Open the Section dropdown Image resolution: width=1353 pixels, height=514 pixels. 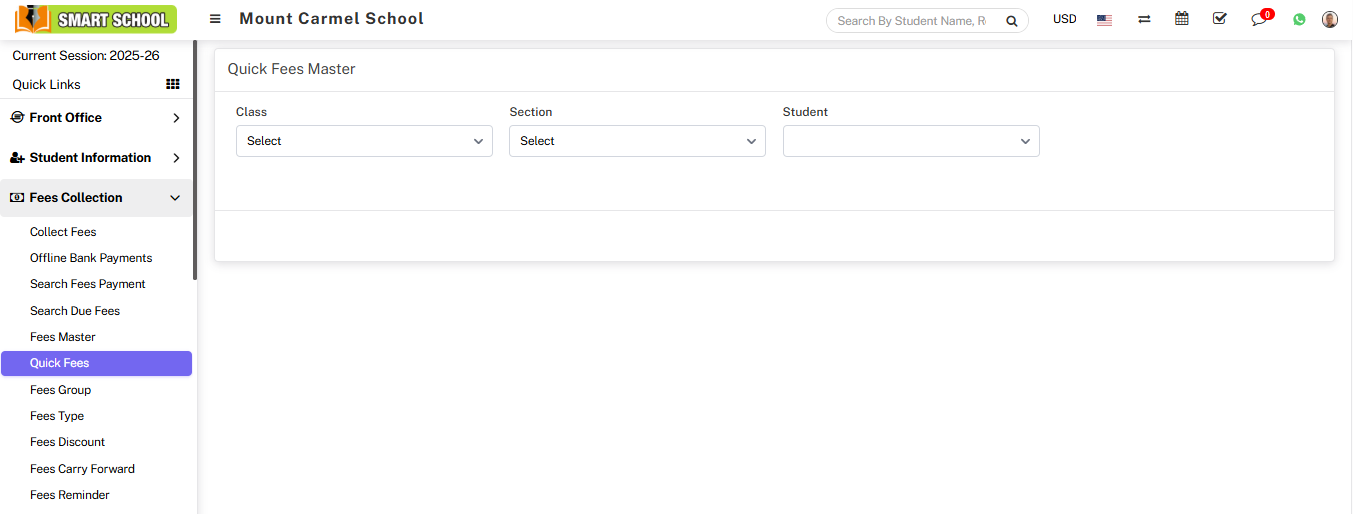pyautogui.click(x=637, y=141)
